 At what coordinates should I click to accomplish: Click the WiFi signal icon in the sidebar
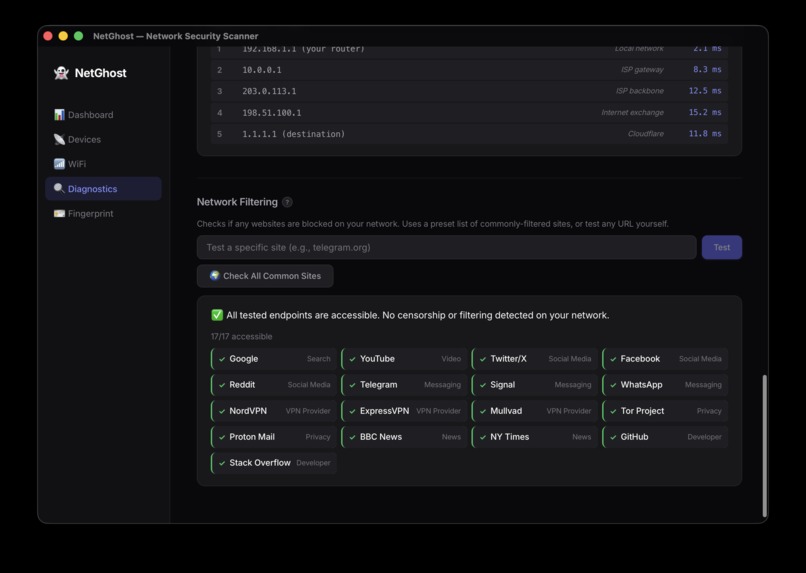click(x=59, y=164)
